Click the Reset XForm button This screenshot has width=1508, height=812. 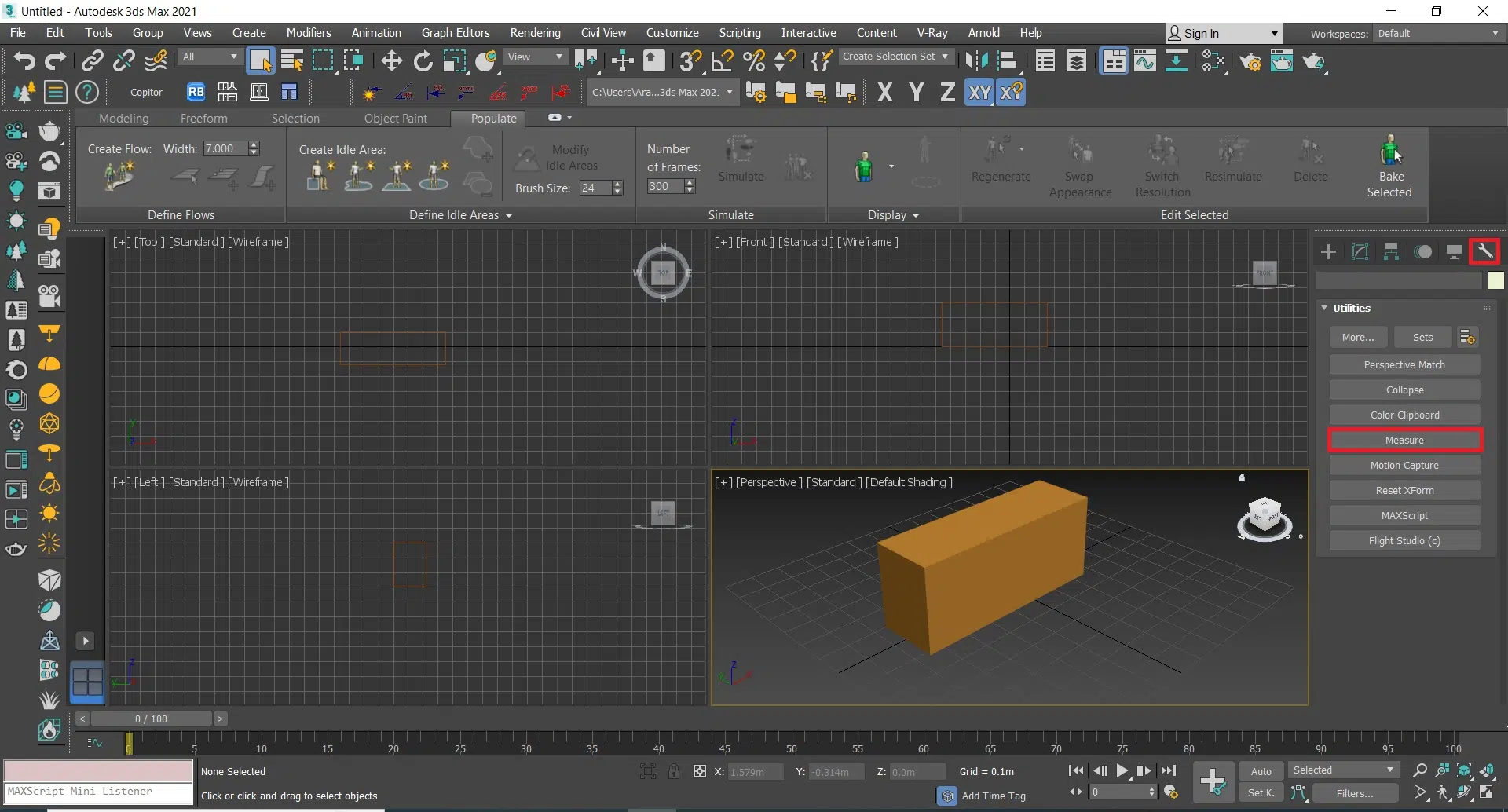1404,491
